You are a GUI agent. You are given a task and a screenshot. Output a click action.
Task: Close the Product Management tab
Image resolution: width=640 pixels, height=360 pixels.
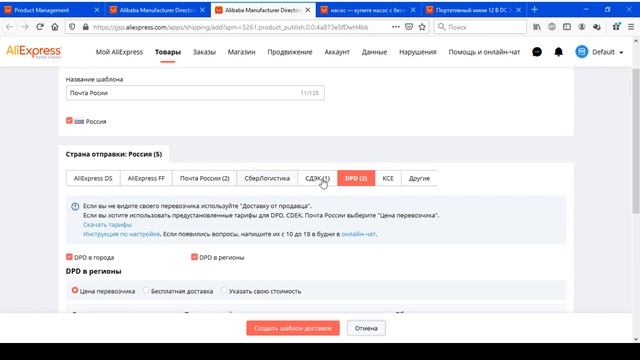pyautogui.click(x=97, y=10)
